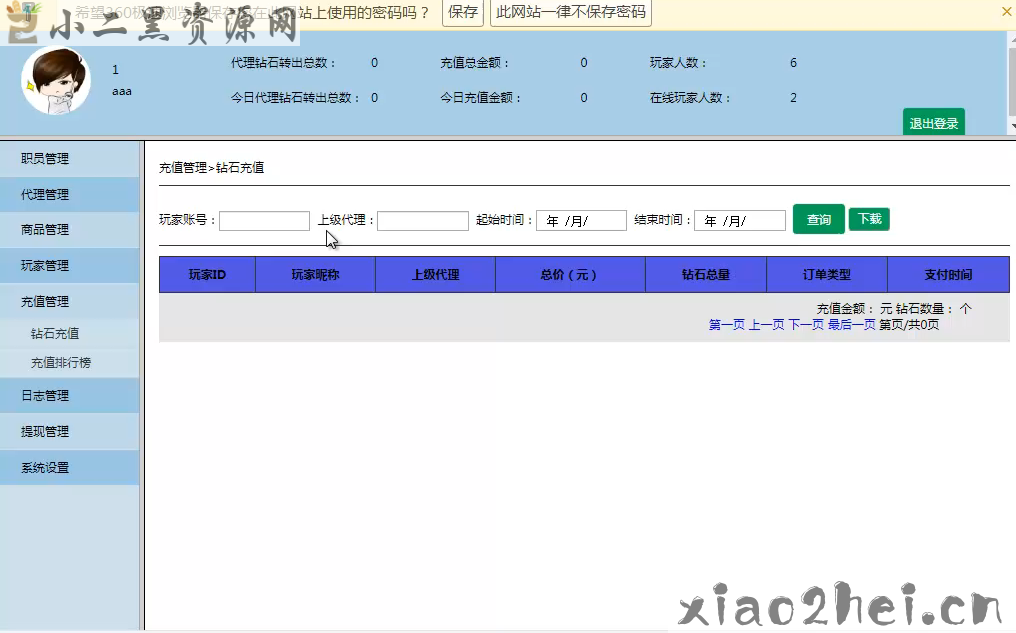Click the 总价（元） column header
The image size is (1016, 633).
(570, 275)
